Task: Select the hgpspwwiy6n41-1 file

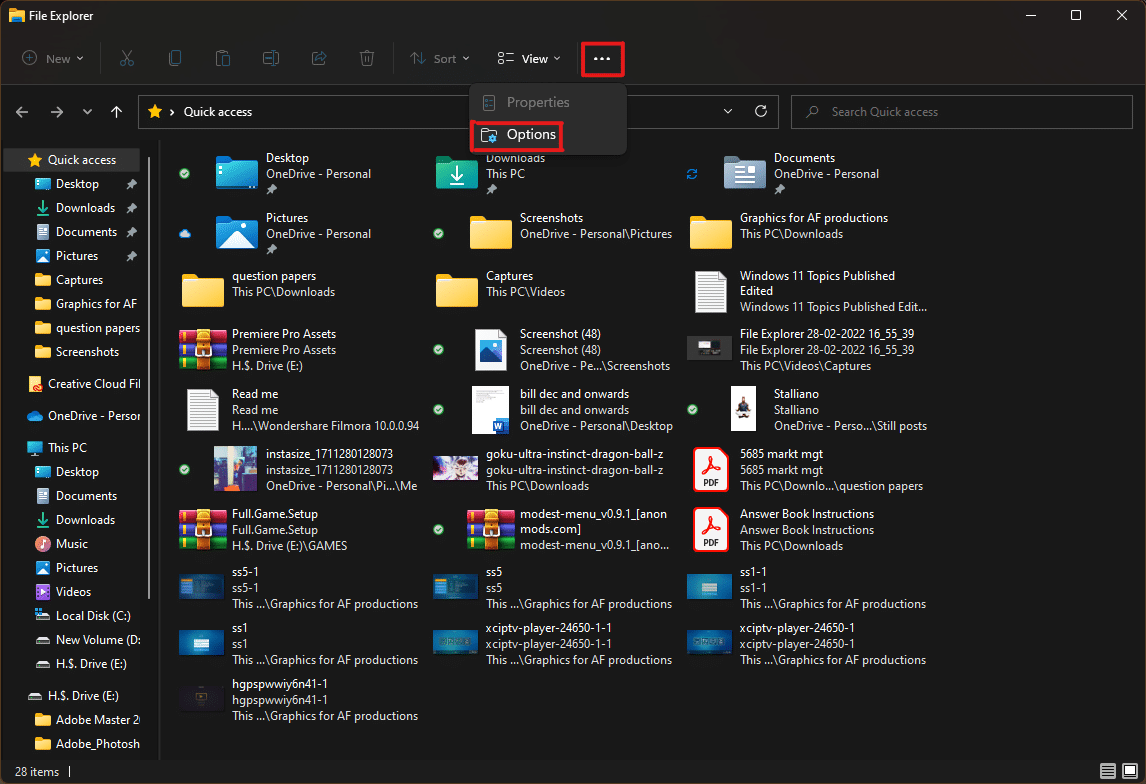Action: 300,700
